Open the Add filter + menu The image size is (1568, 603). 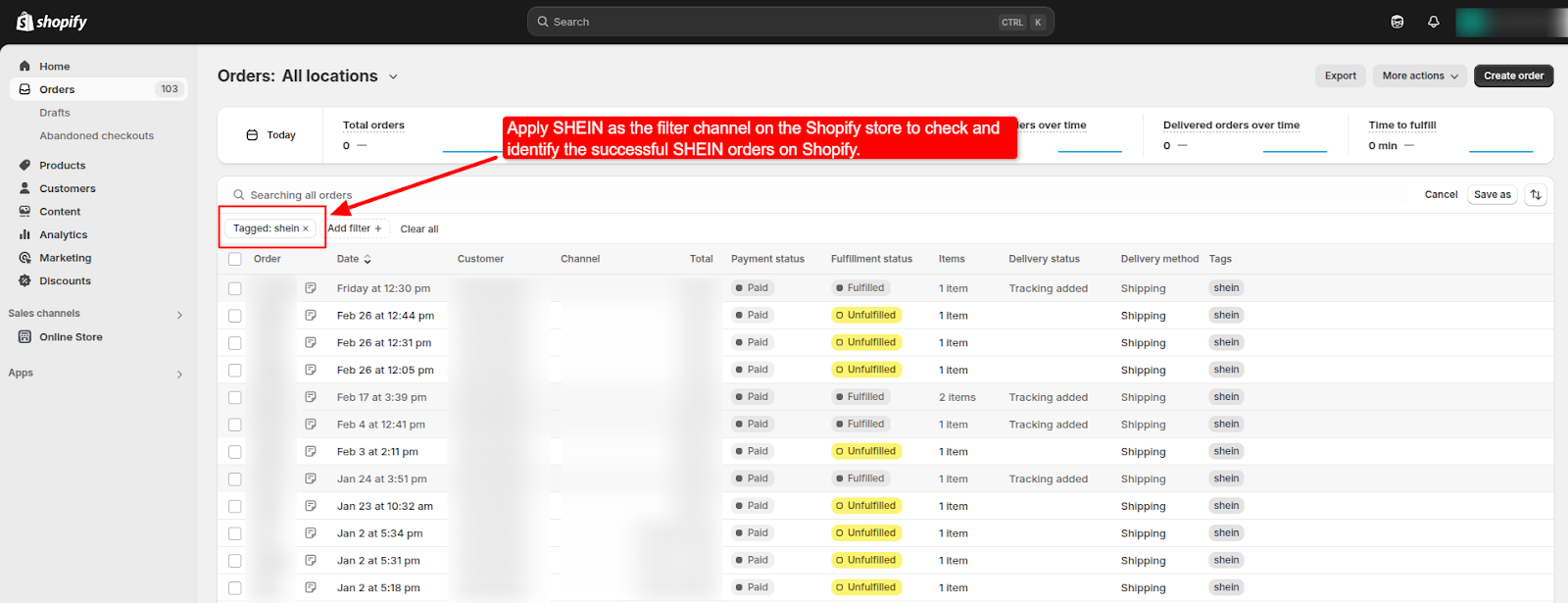pyautogui.click(x=355, y=228)
